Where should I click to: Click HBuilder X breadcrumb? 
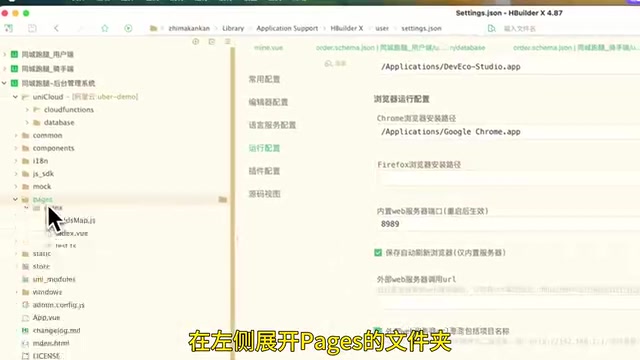[347, 28]
